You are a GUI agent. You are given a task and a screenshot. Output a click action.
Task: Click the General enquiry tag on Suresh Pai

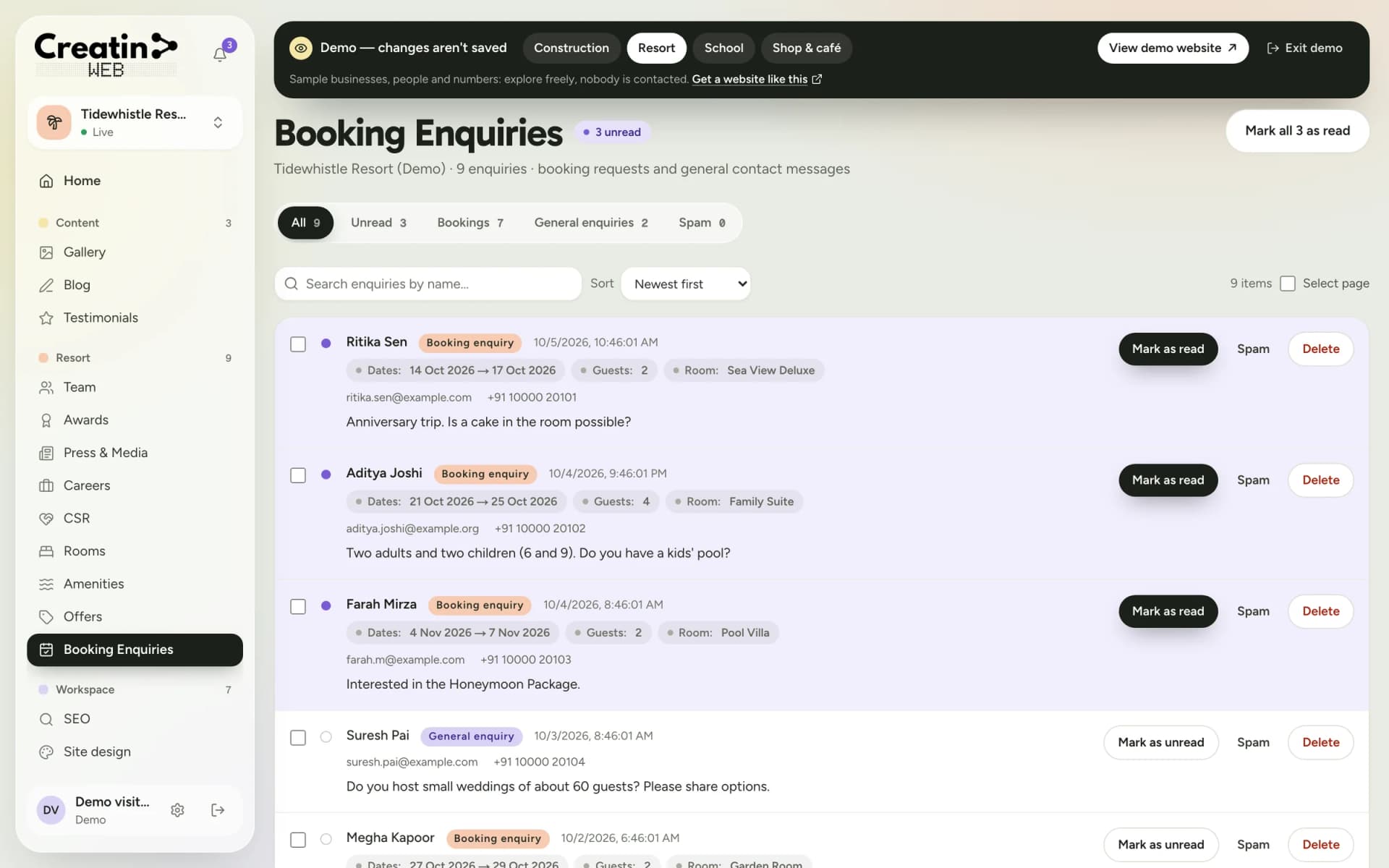(471, 736)
